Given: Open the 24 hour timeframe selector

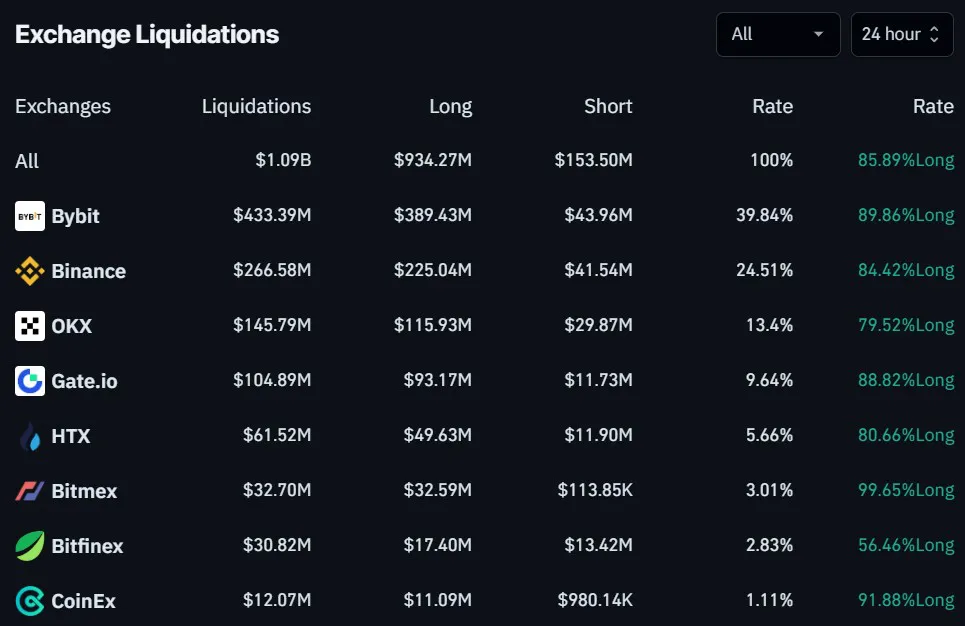Looking at the screenshot, I should [x=901, y=34].
